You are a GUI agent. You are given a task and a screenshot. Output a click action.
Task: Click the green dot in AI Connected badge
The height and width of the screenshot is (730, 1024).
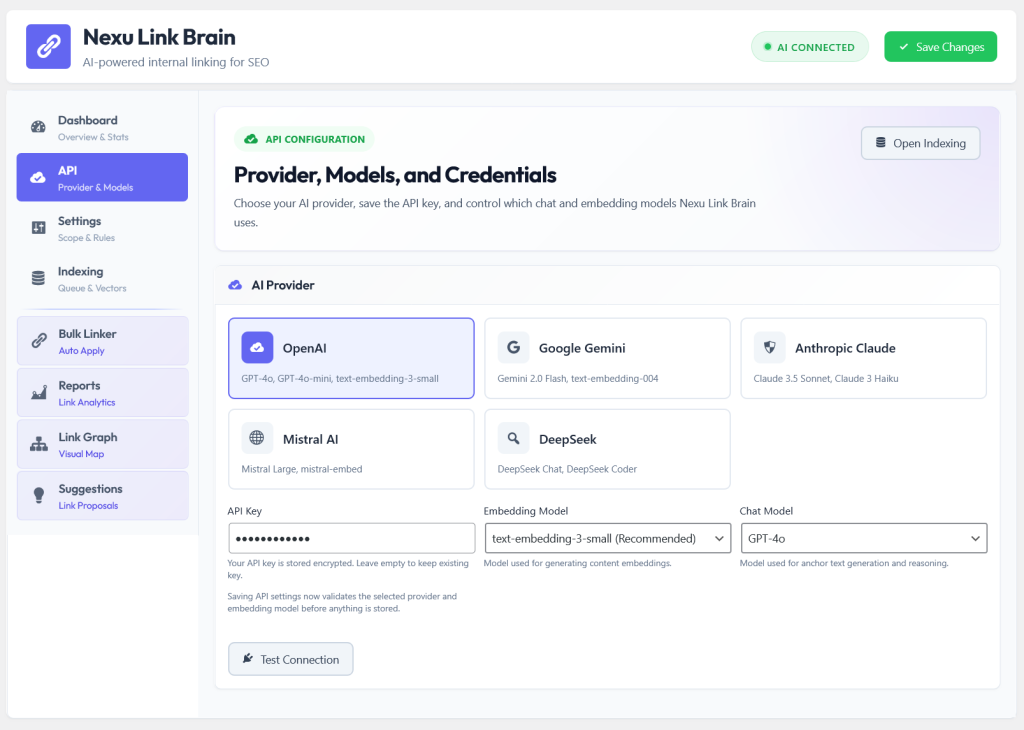pyautogui.click(x=768, y=47)
